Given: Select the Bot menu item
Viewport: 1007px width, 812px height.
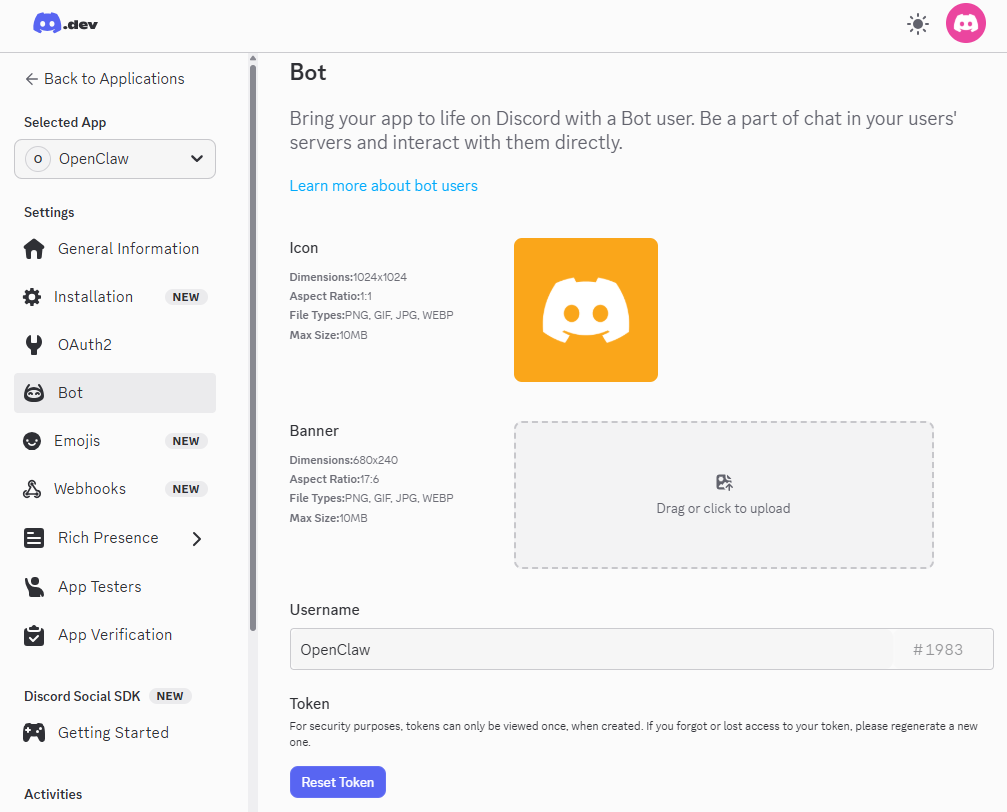Looking at the screenshot, I should point(115,393).
